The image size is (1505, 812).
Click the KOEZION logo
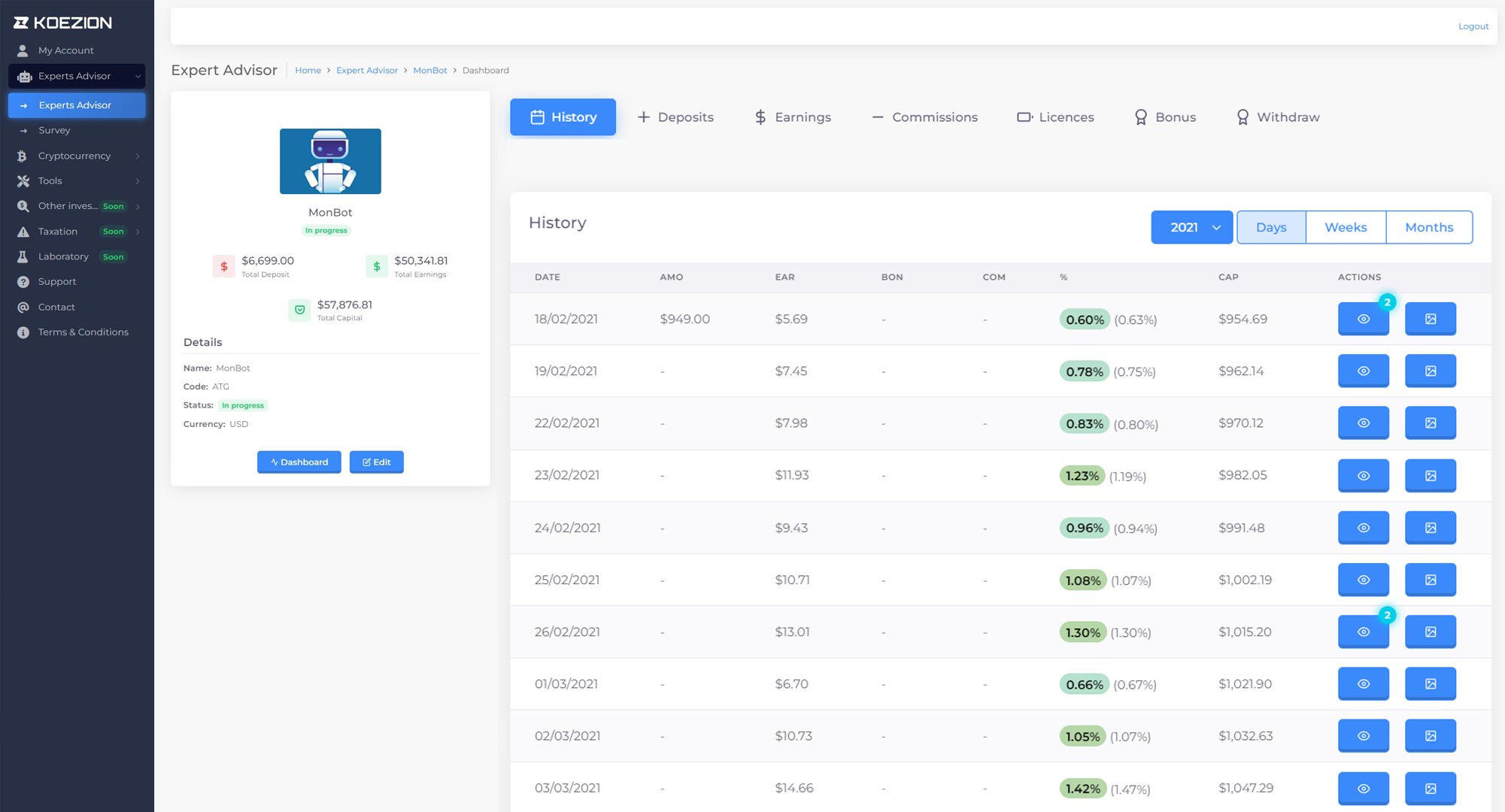click(63, 23)
